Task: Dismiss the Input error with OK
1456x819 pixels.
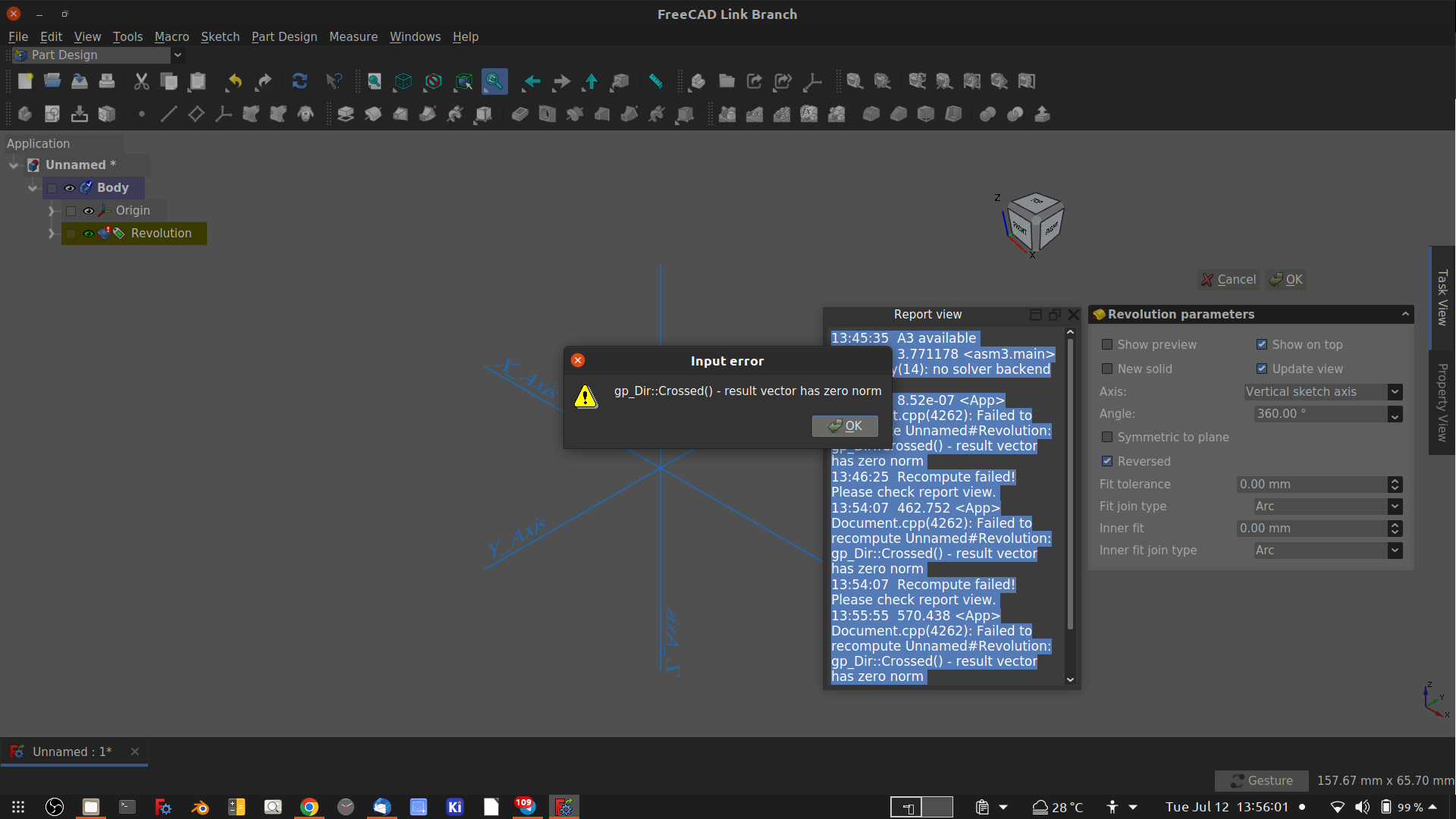Action: click(845, 425)
